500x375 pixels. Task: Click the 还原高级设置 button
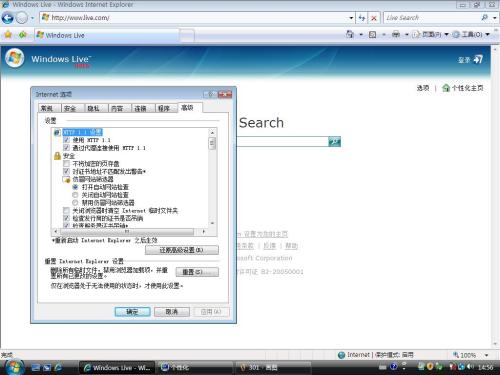182,250
